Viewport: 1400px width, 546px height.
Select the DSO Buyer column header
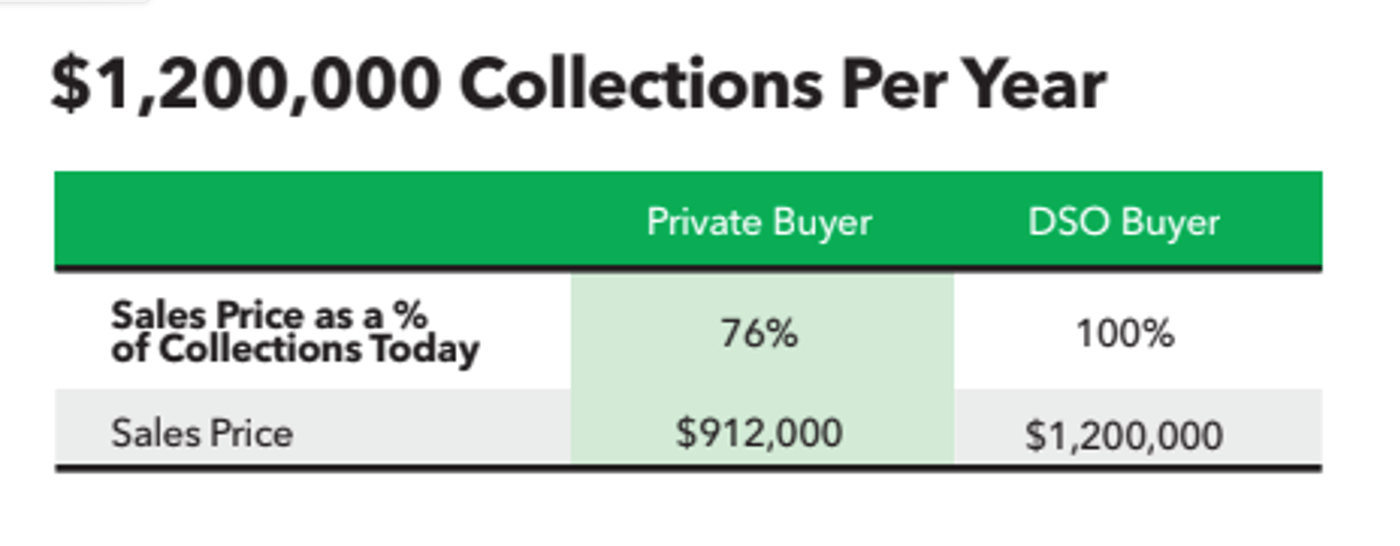coord(1124,221)
